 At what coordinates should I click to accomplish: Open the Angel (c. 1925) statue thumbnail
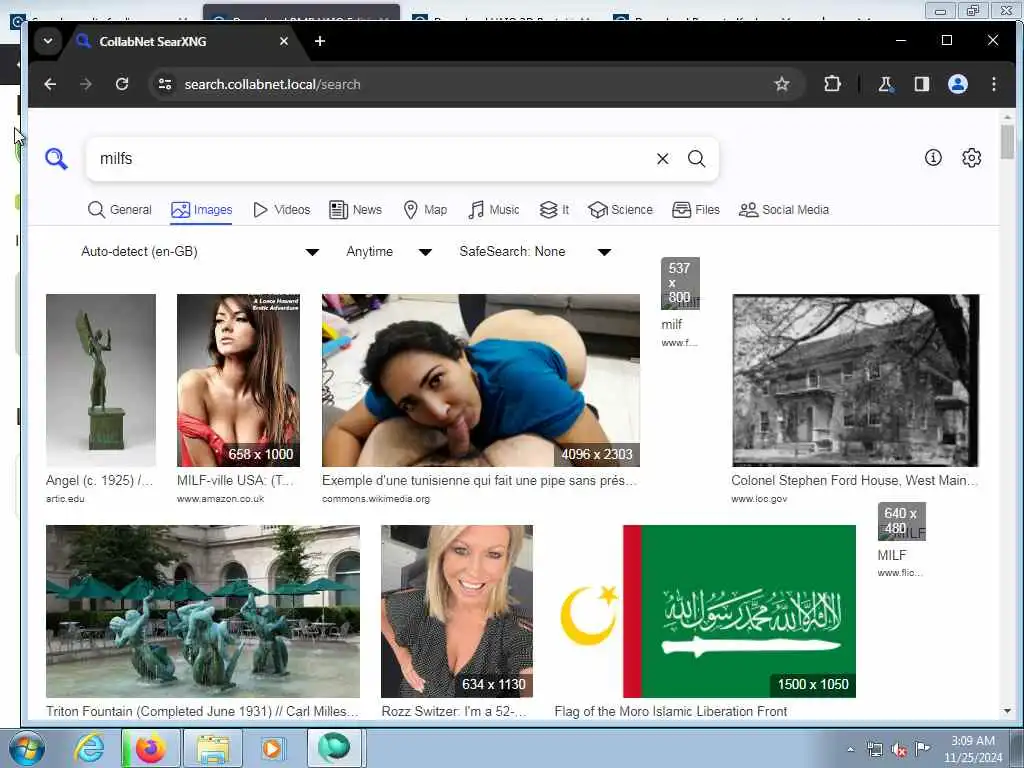(101, 380)
